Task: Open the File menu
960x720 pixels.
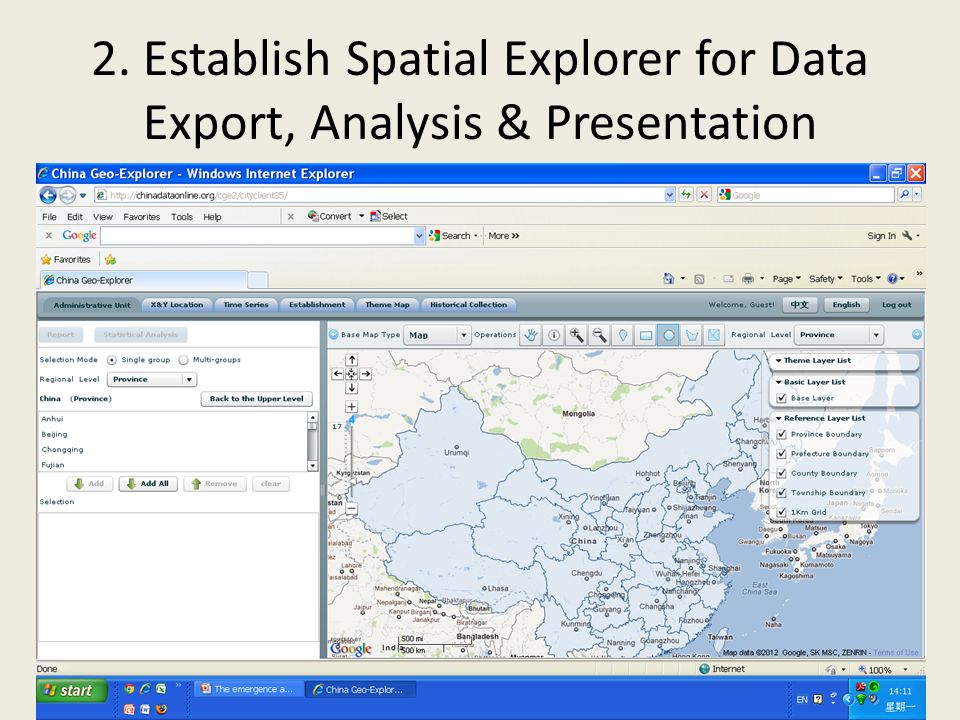Action: tap(49, 217)
